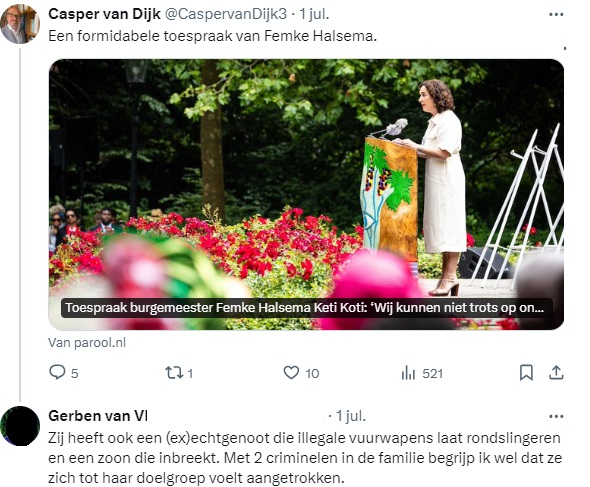Open Casper van Dijk's profile picture
Viewport: 590px width, 487px height.
click(20, 24)
